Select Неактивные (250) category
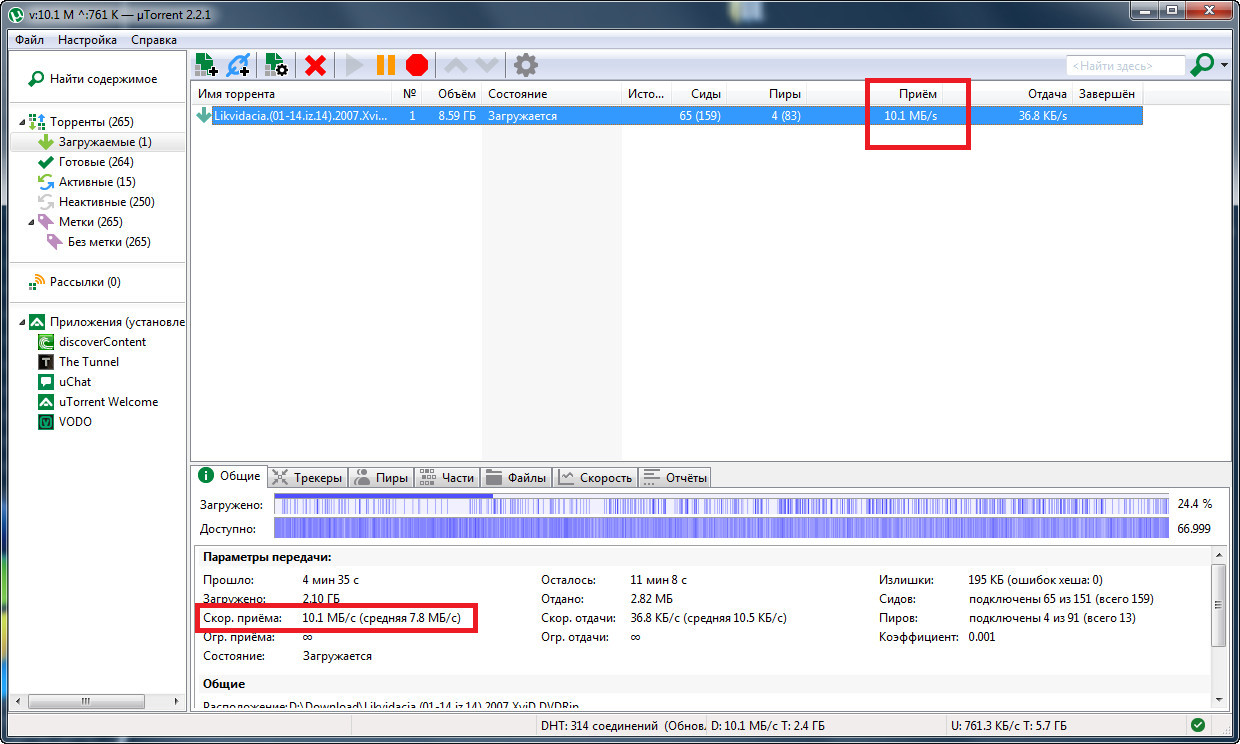The width and height of the screenshot is (1240, 744). pyautogui.click(x=106, y=202)
